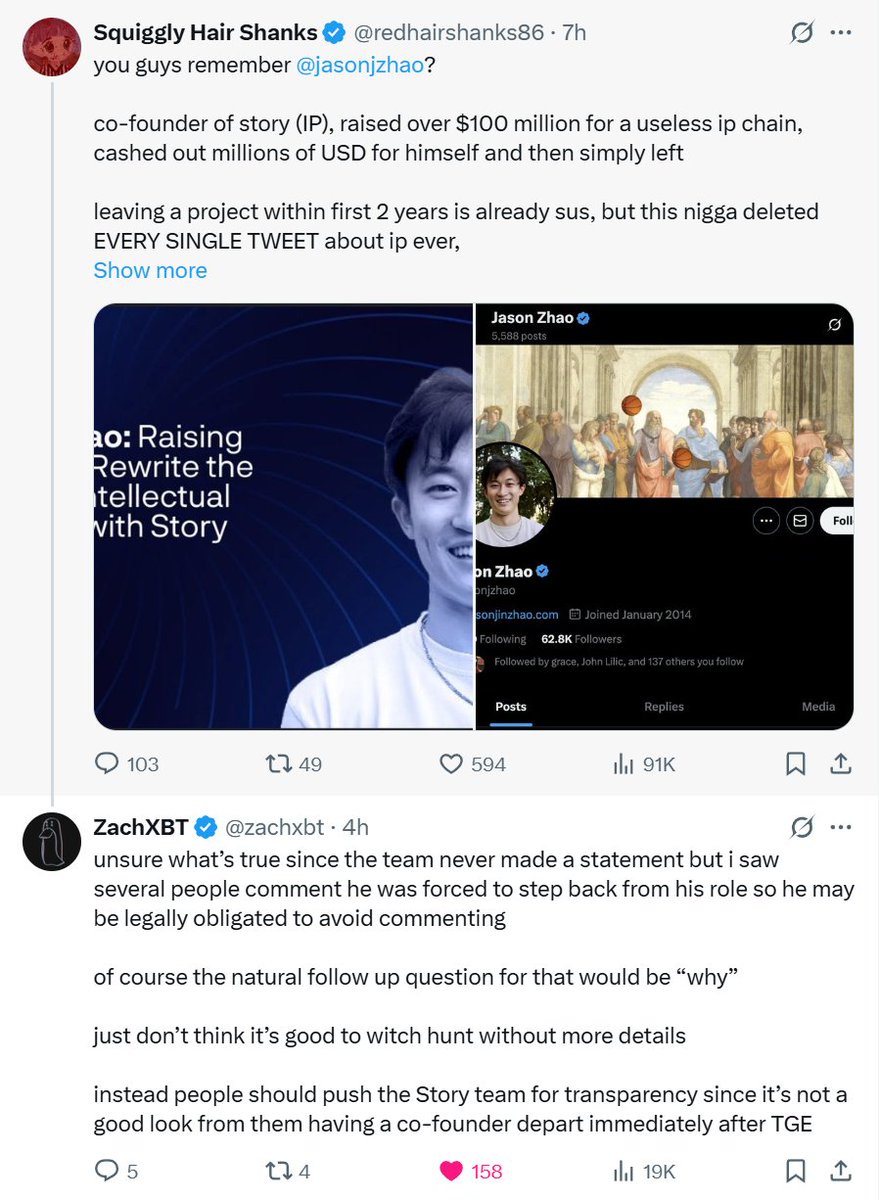This screenshot has width=879, height=1200.
Task: Share the ZachXBT reply
Action: (841, 1170)
